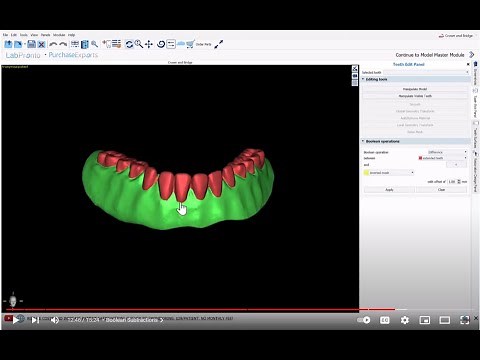Click the plus button in the 'and' row

[456, 165]
